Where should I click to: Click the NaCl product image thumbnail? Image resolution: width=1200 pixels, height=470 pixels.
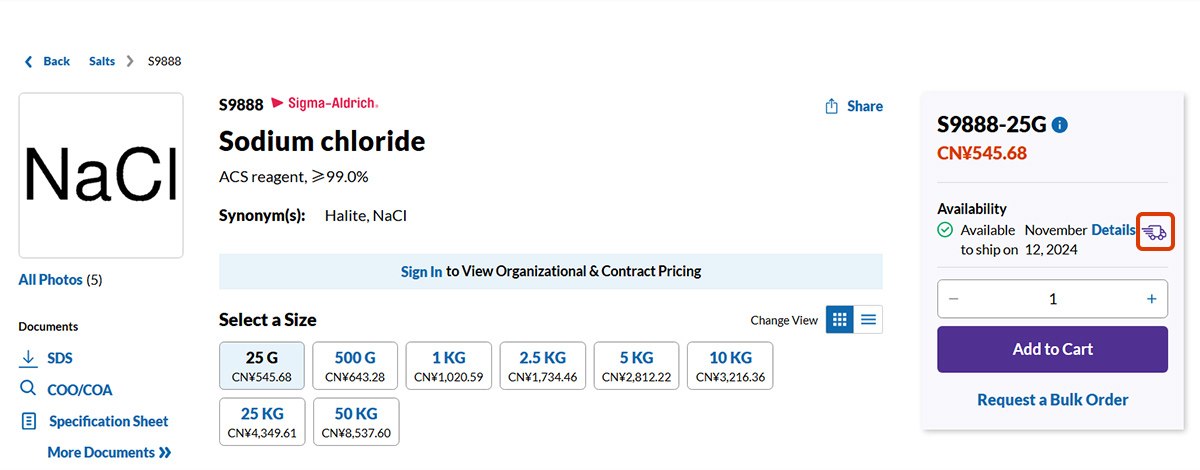(x=101, y=175)
